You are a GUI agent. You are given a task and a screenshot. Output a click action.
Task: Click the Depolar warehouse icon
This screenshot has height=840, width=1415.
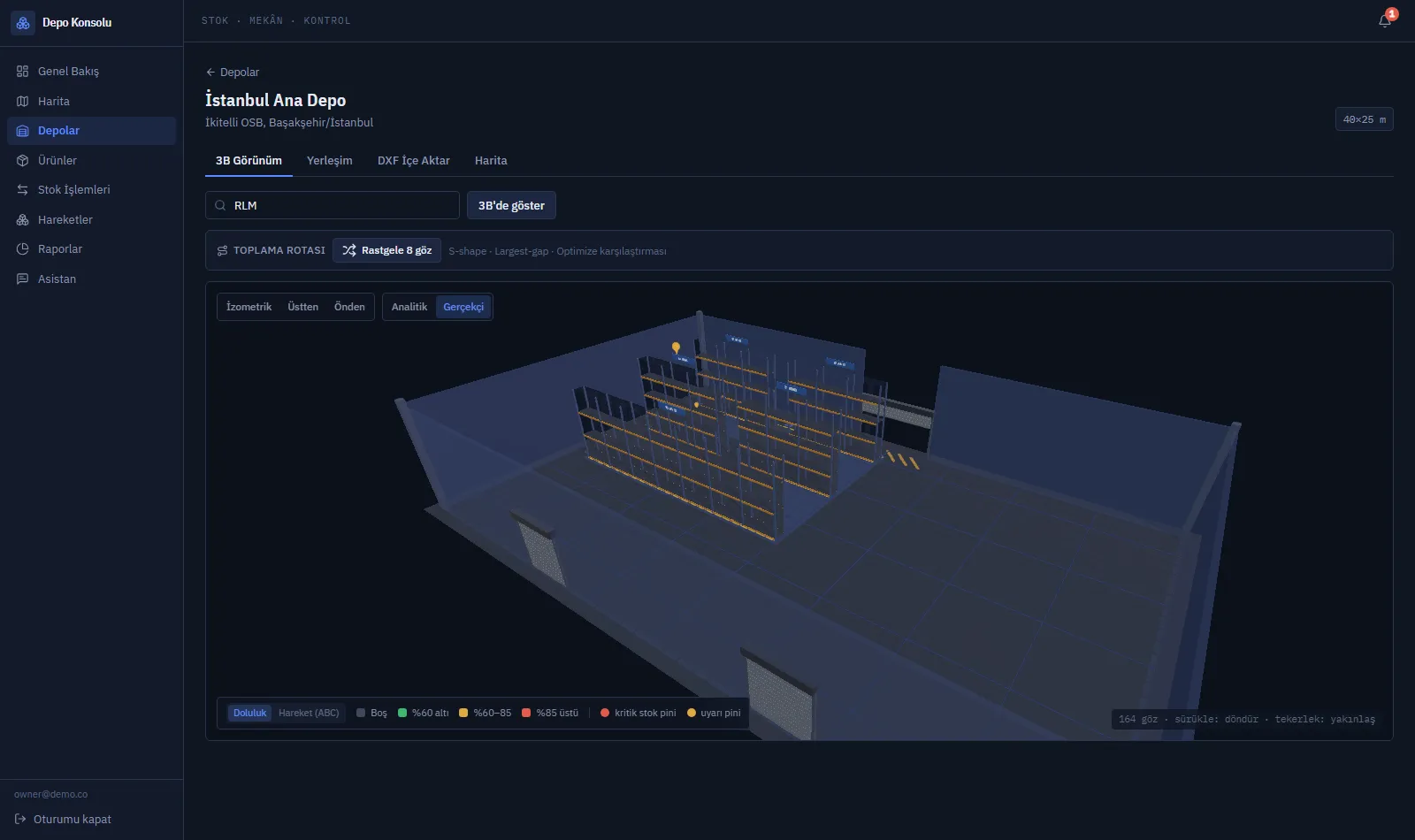[x=23, y=130]
